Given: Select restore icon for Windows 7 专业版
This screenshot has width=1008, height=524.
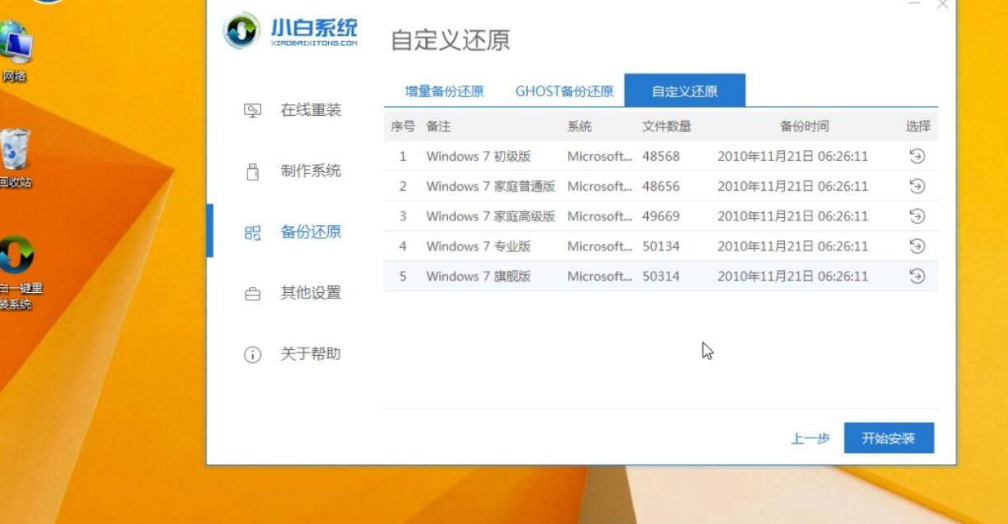Looking at the screenshot, I should (917, 246).
